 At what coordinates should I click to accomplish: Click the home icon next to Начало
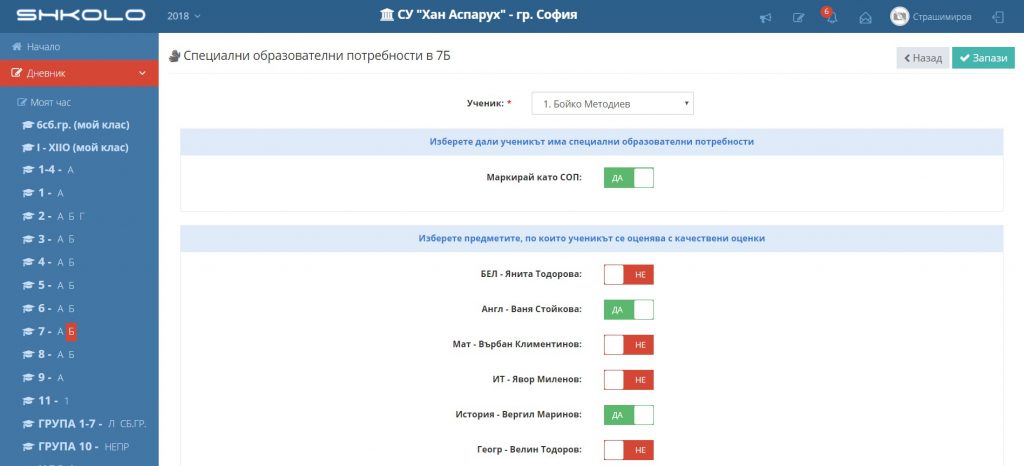tap(17, 47)
